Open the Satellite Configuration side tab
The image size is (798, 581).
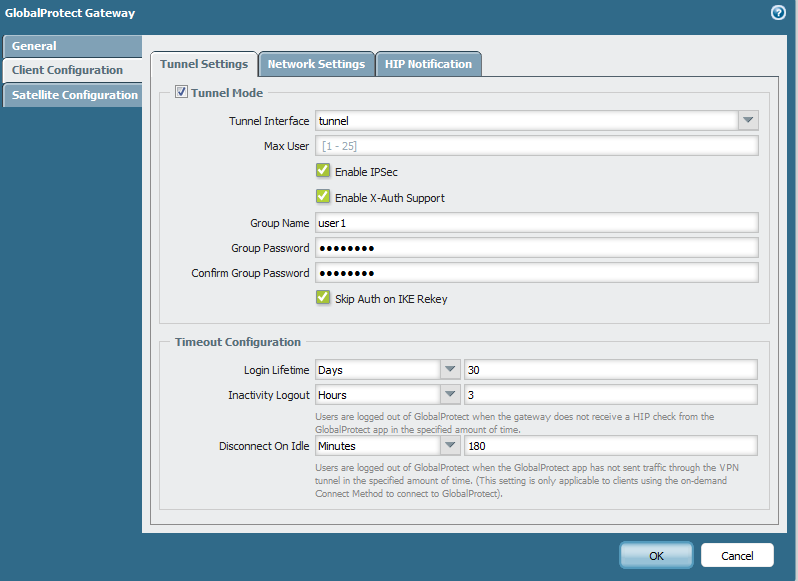click(x=72, y=95)
